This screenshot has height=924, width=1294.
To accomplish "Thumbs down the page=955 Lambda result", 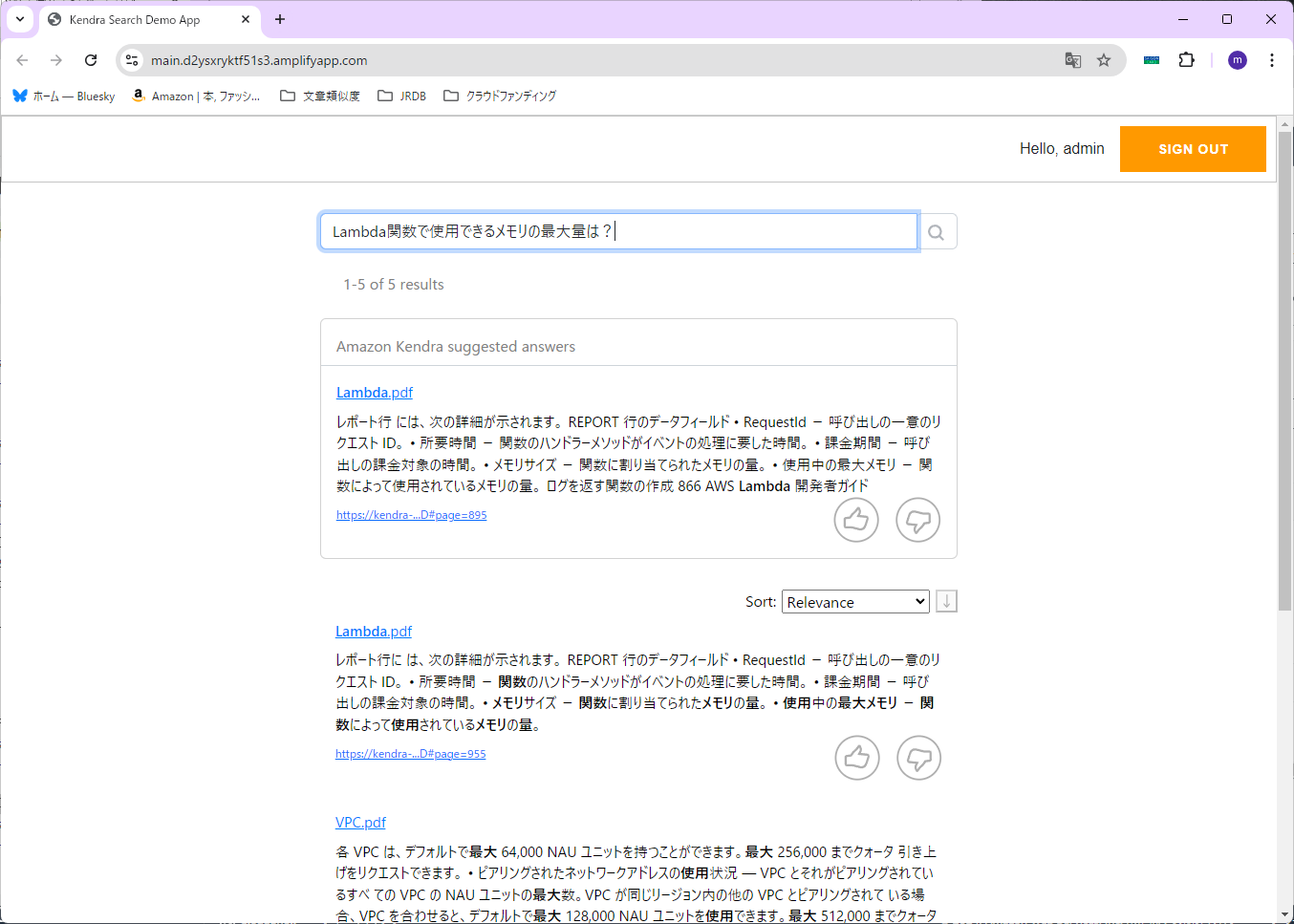I will pos(919,758).
